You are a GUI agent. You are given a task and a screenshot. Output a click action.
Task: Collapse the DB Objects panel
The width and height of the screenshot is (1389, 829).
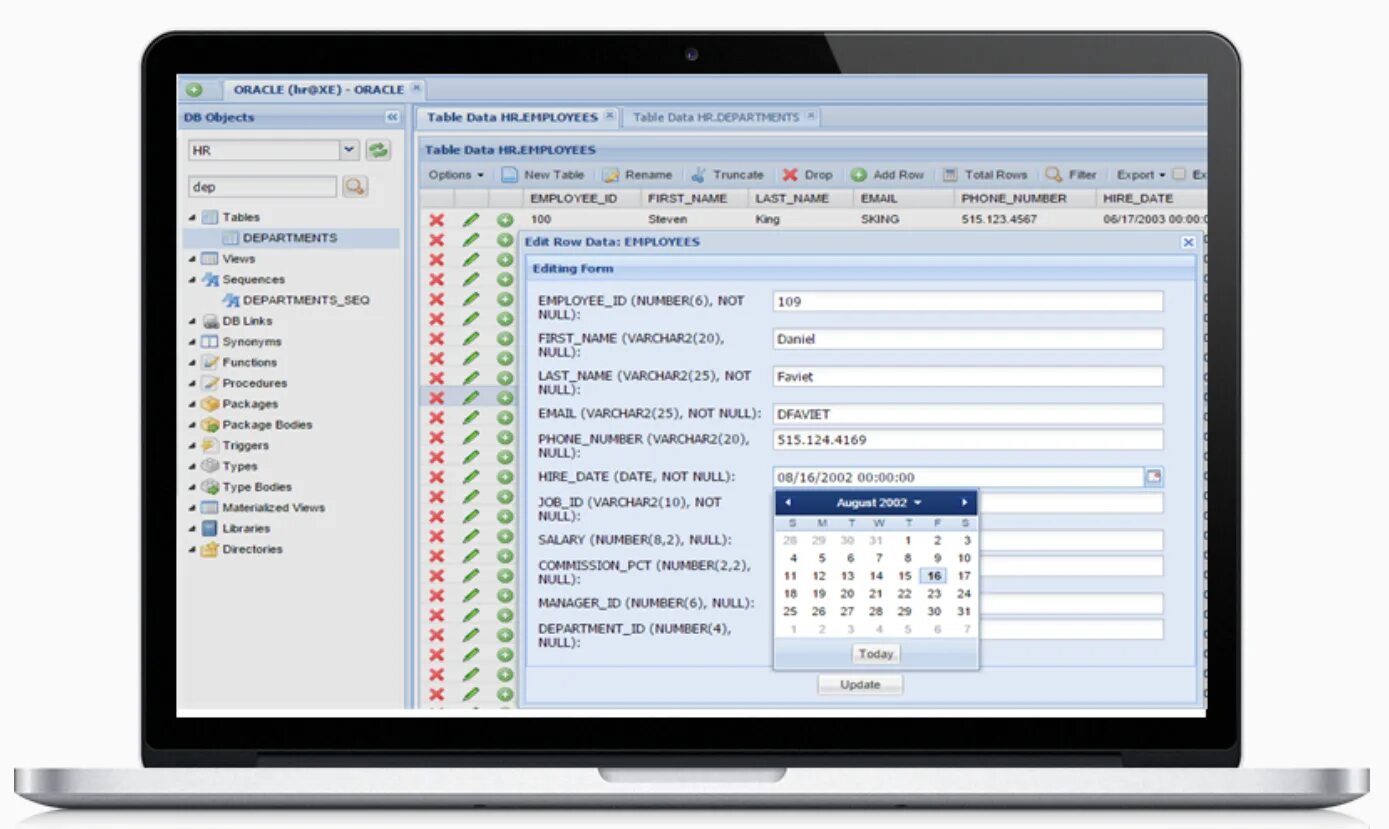392,118
